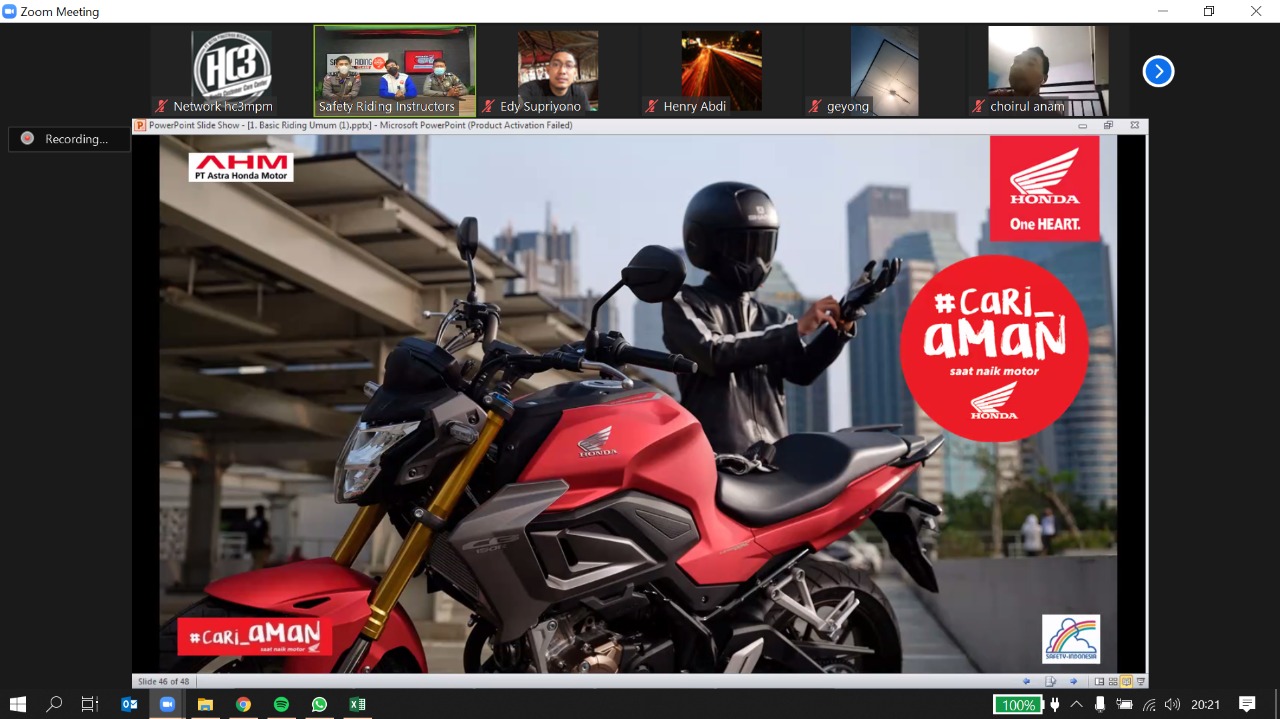Open Excel from taskbar
1280x719 pixels.
tap(357, 704)
